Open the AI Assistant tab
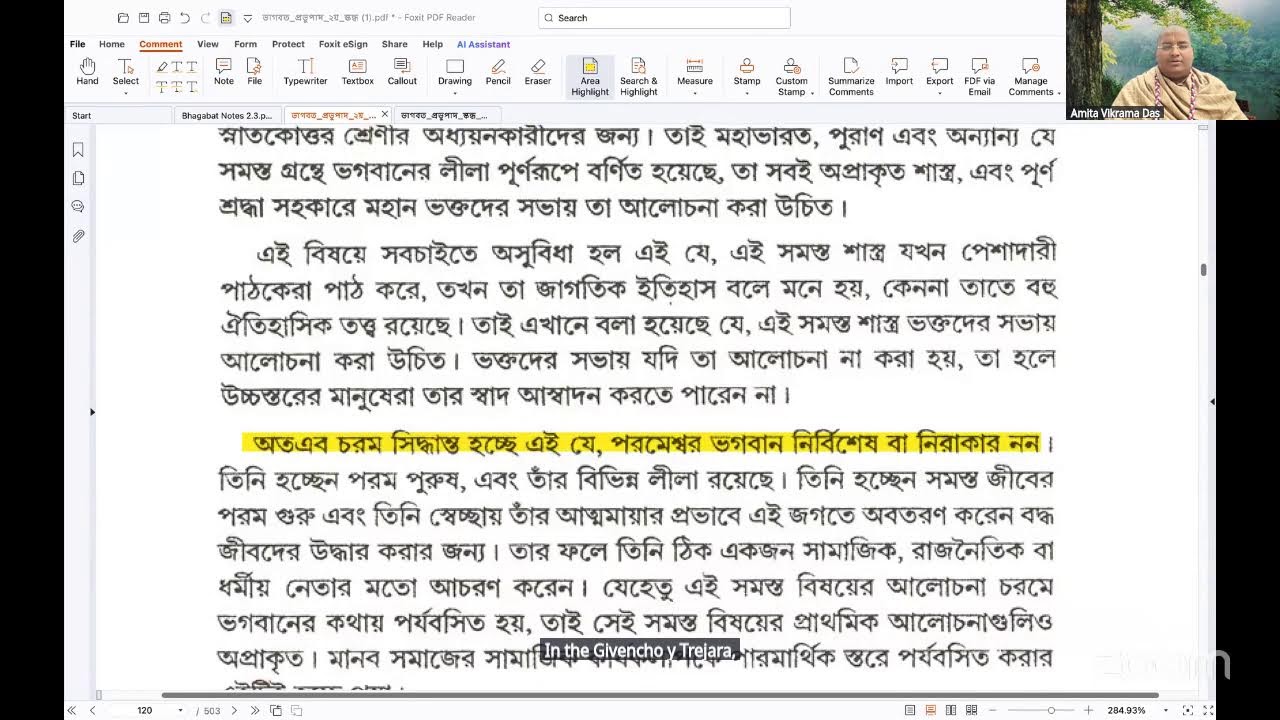Image resolution: width=1280 pixels, height=720 pixels. tap(483, 44)
